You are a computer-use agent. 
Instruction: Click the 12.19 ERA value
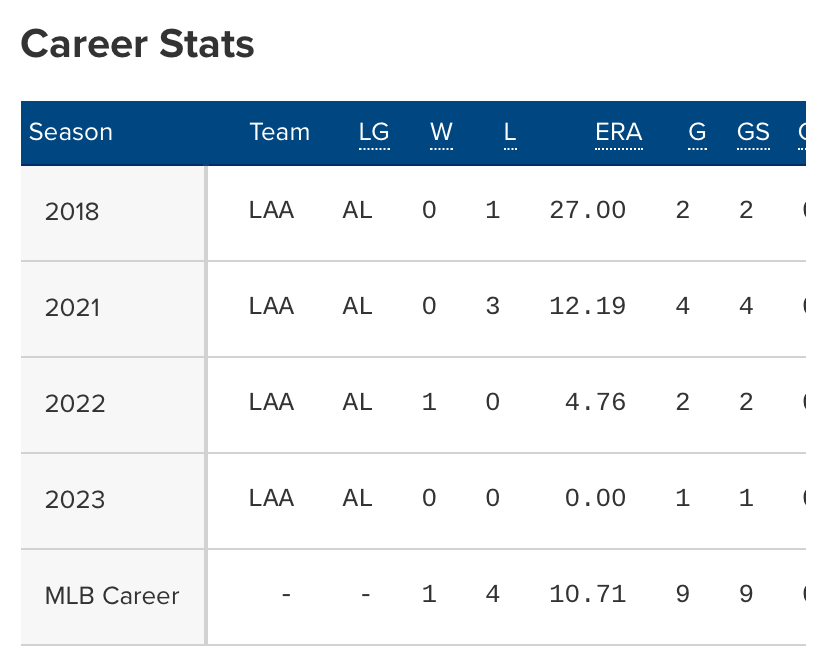point(588,306)
